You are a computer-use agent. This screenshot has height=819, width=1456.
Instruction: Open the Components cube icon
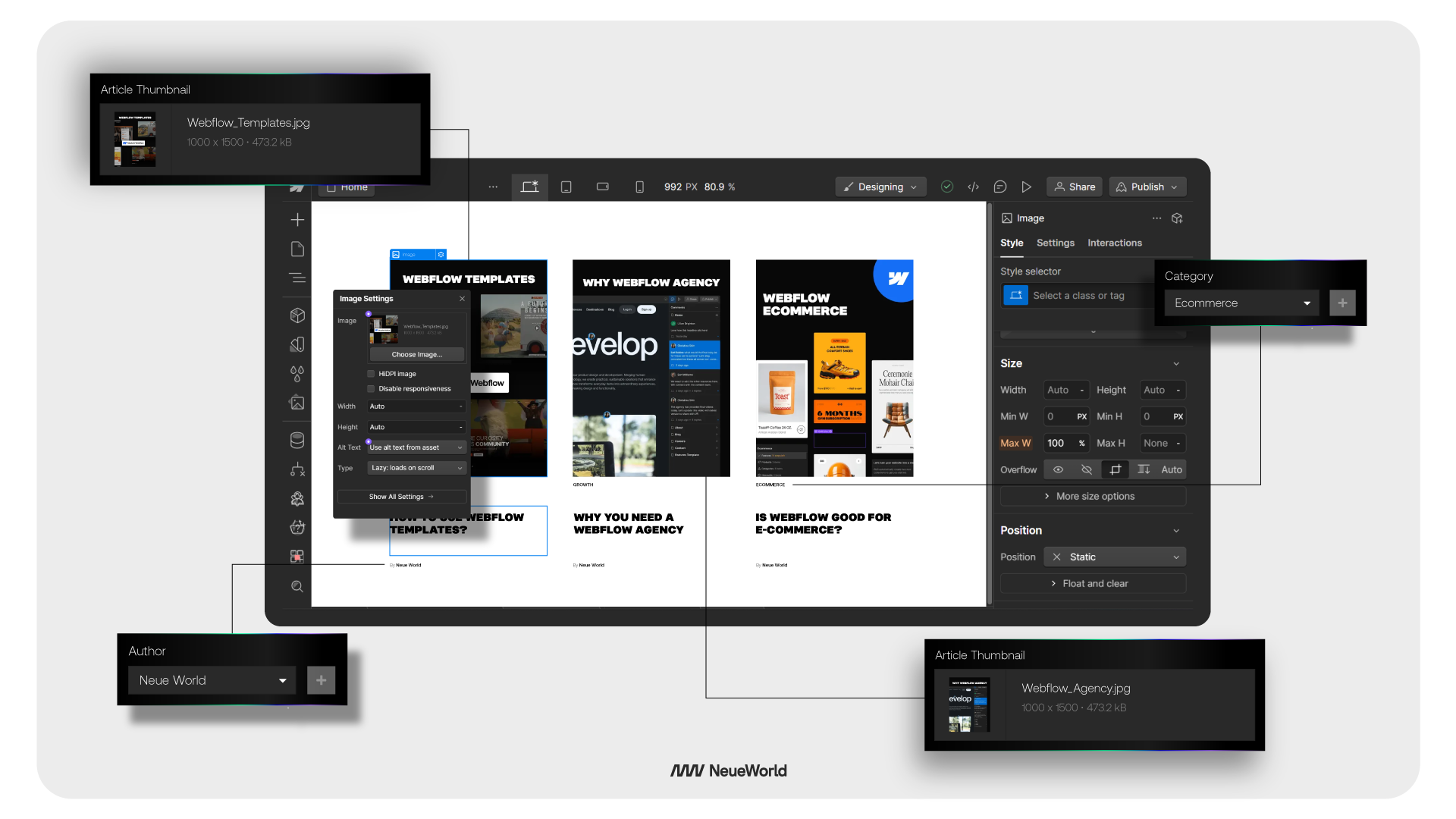coord(297,315)
